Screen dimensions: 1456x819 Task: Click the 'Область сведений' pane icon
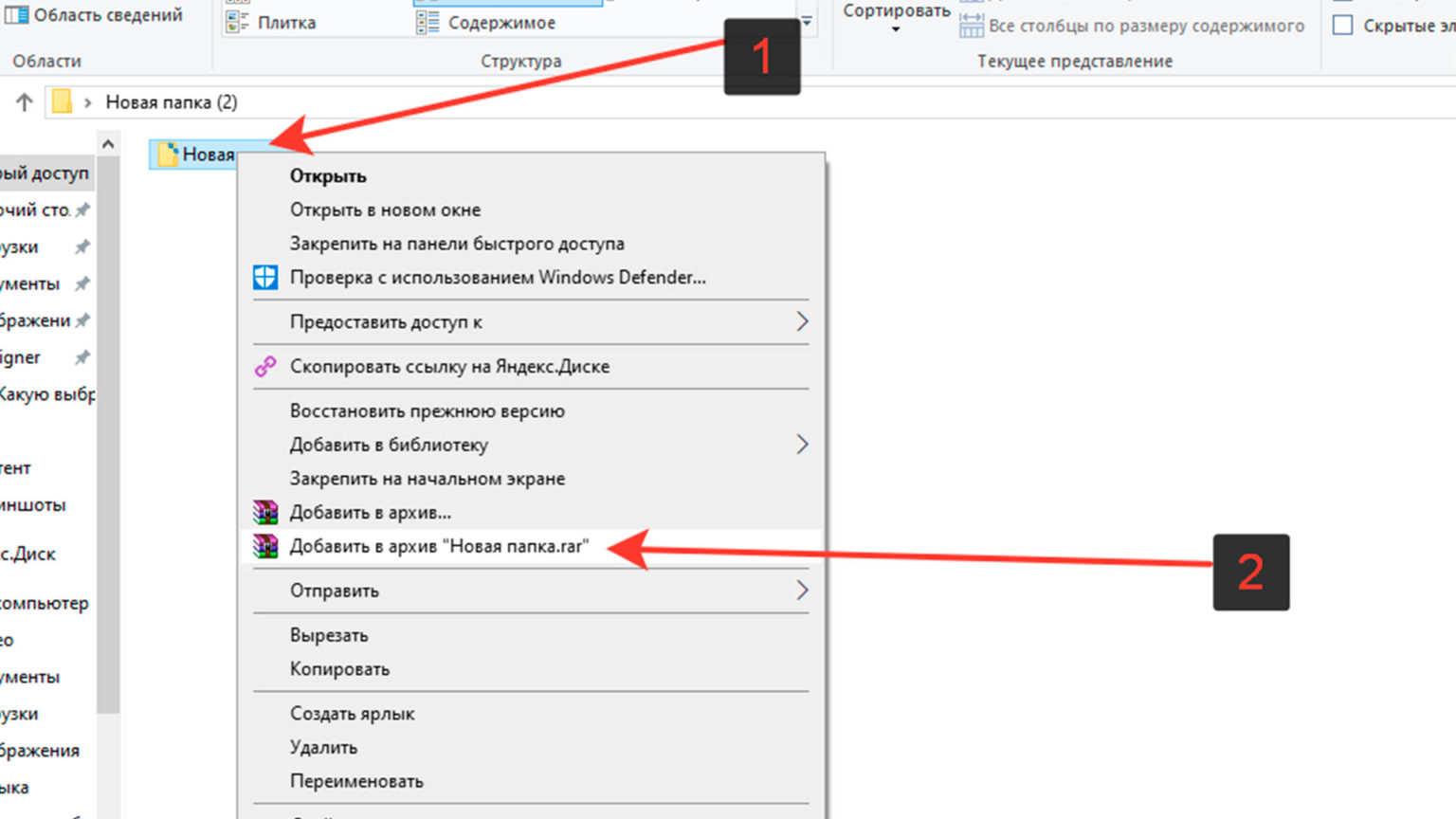[x=16, y=15]
